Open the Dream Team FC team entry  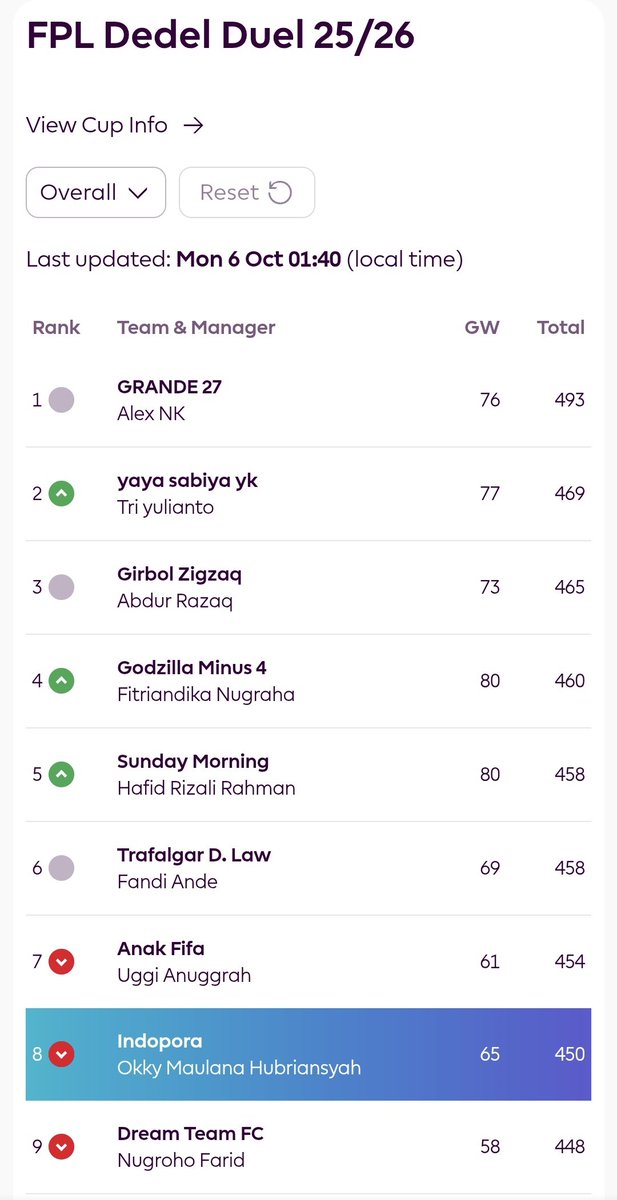(x=308, y=1147)
